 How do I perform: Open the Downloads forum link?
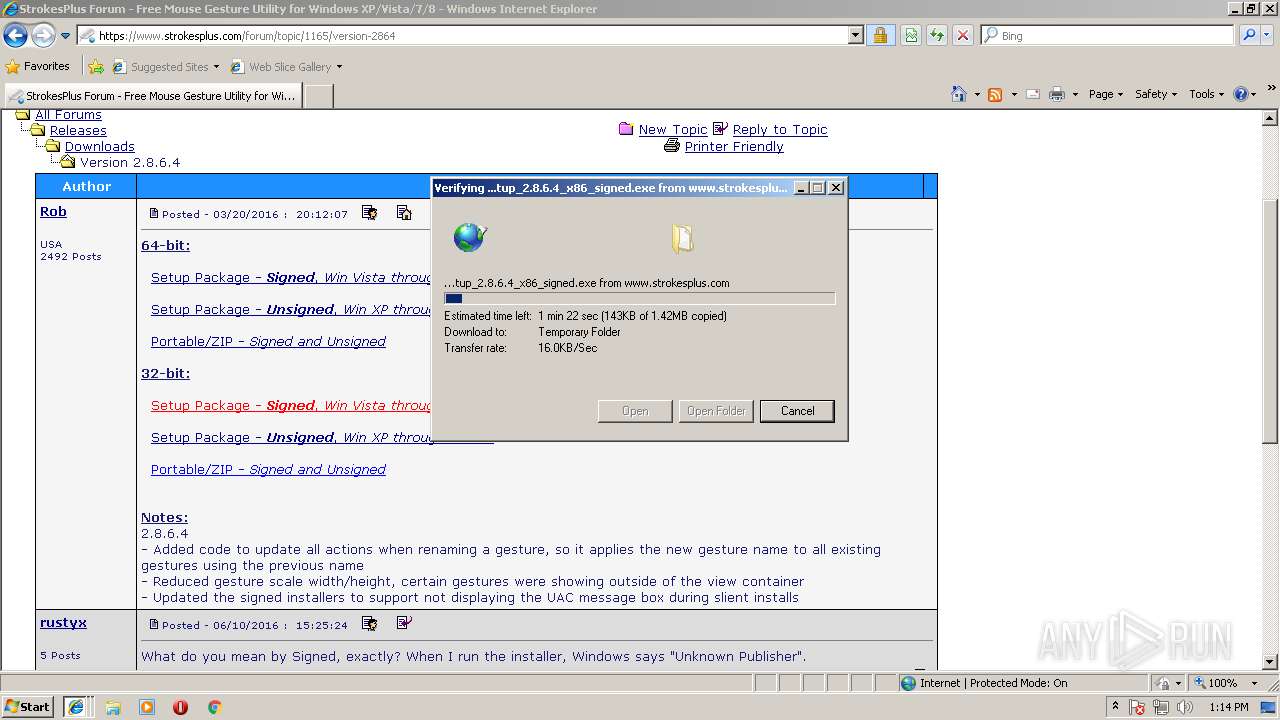pos(99,147)
